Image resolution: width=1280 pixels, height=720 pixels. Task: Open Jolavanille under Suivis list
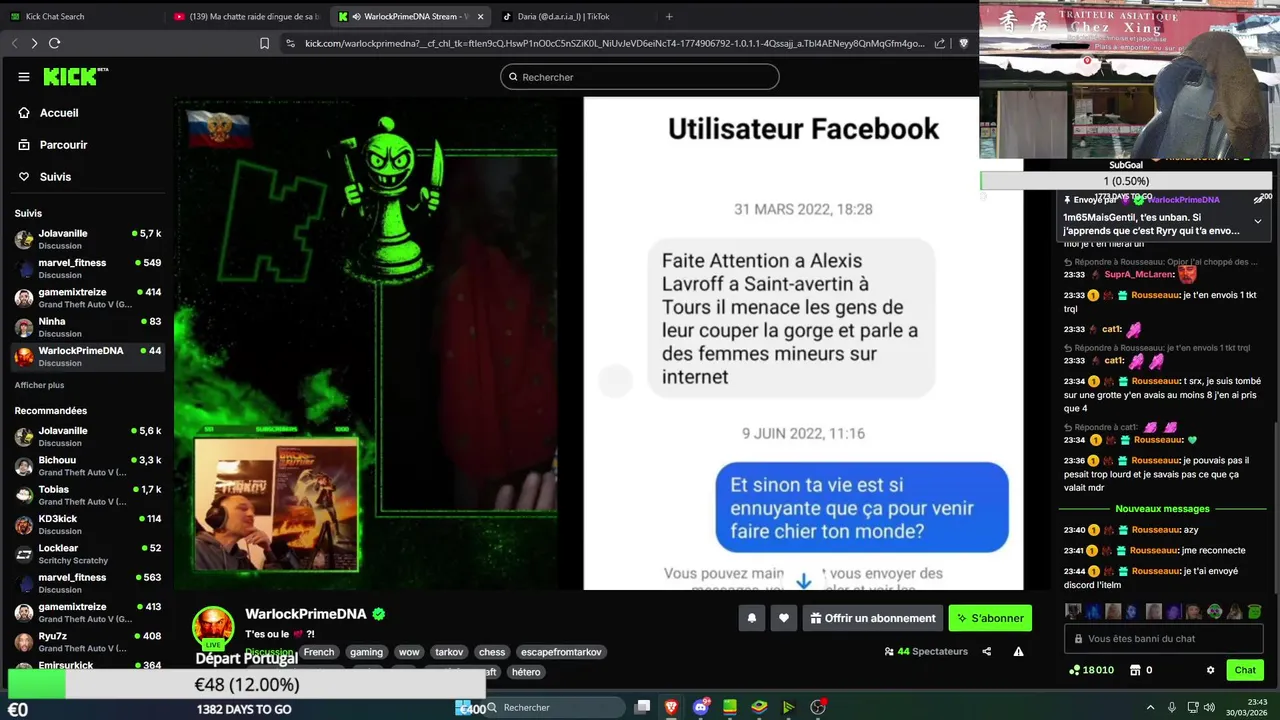point(88,239)
